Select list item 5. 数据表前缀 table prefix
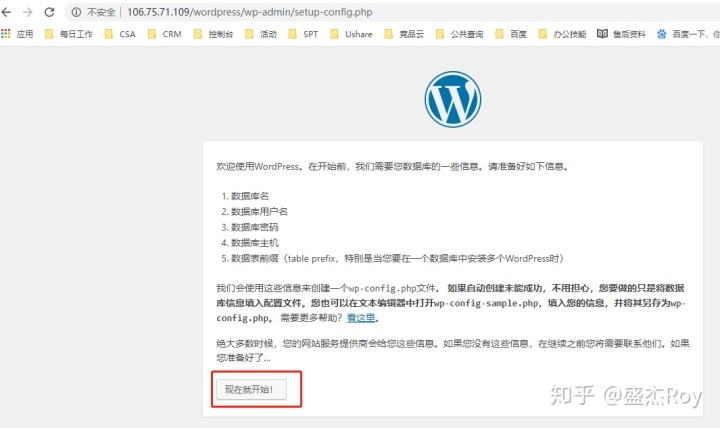 (x=393, y=259)
